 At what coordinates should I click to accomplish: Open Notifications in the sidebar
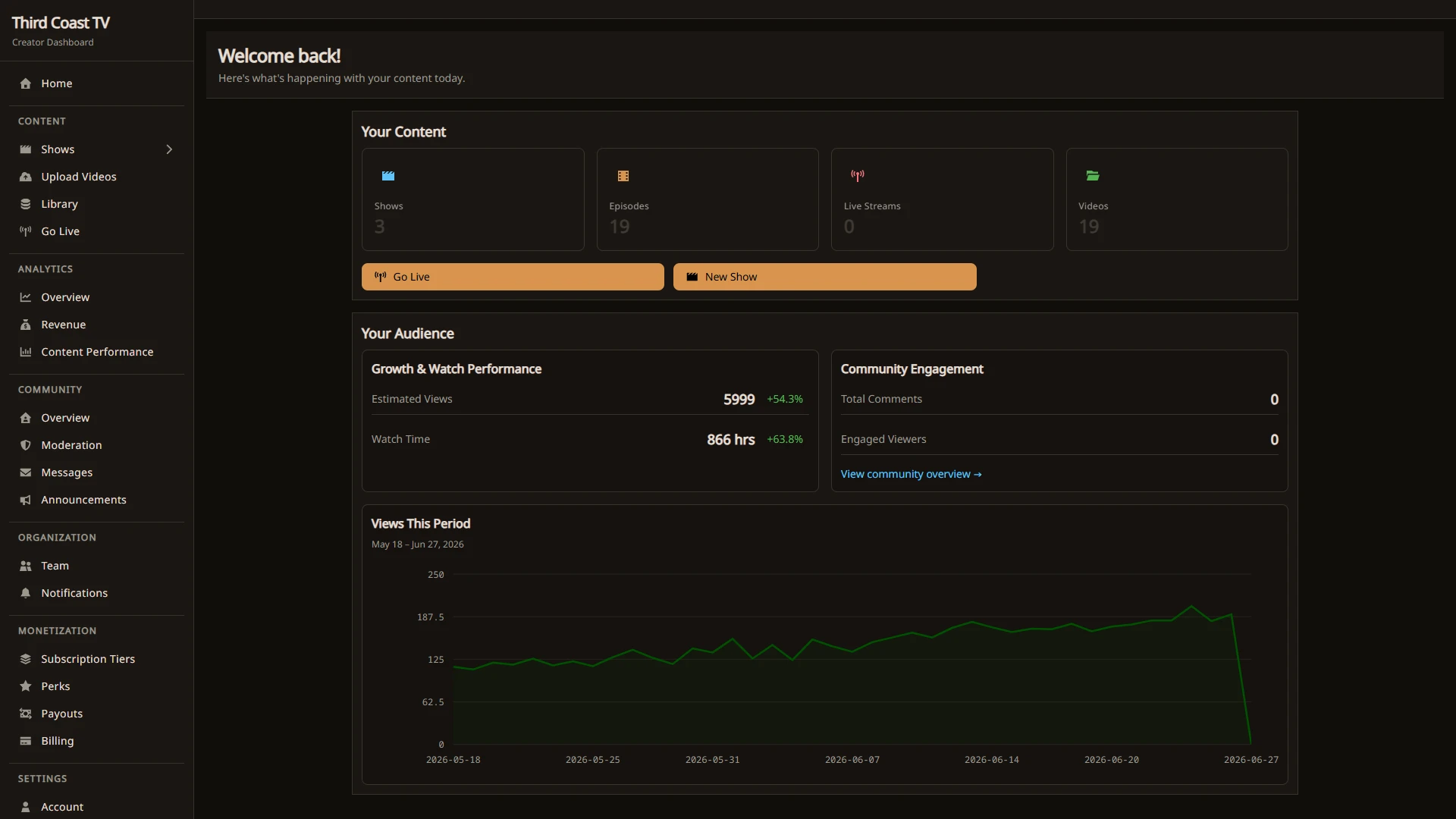tap(97, 593)
